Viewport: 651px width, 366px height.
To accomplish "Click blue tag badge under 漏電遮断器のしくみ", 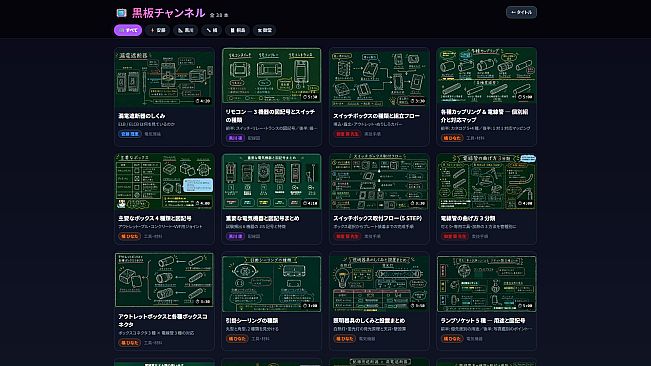I will pyautogui.click(x=130, y=134).
